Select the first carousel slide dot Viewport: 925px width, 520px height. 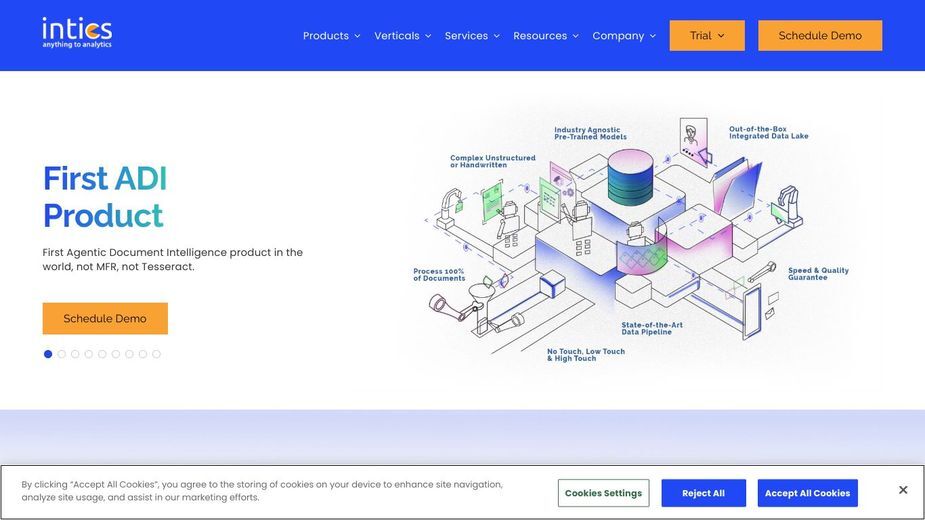48,354
